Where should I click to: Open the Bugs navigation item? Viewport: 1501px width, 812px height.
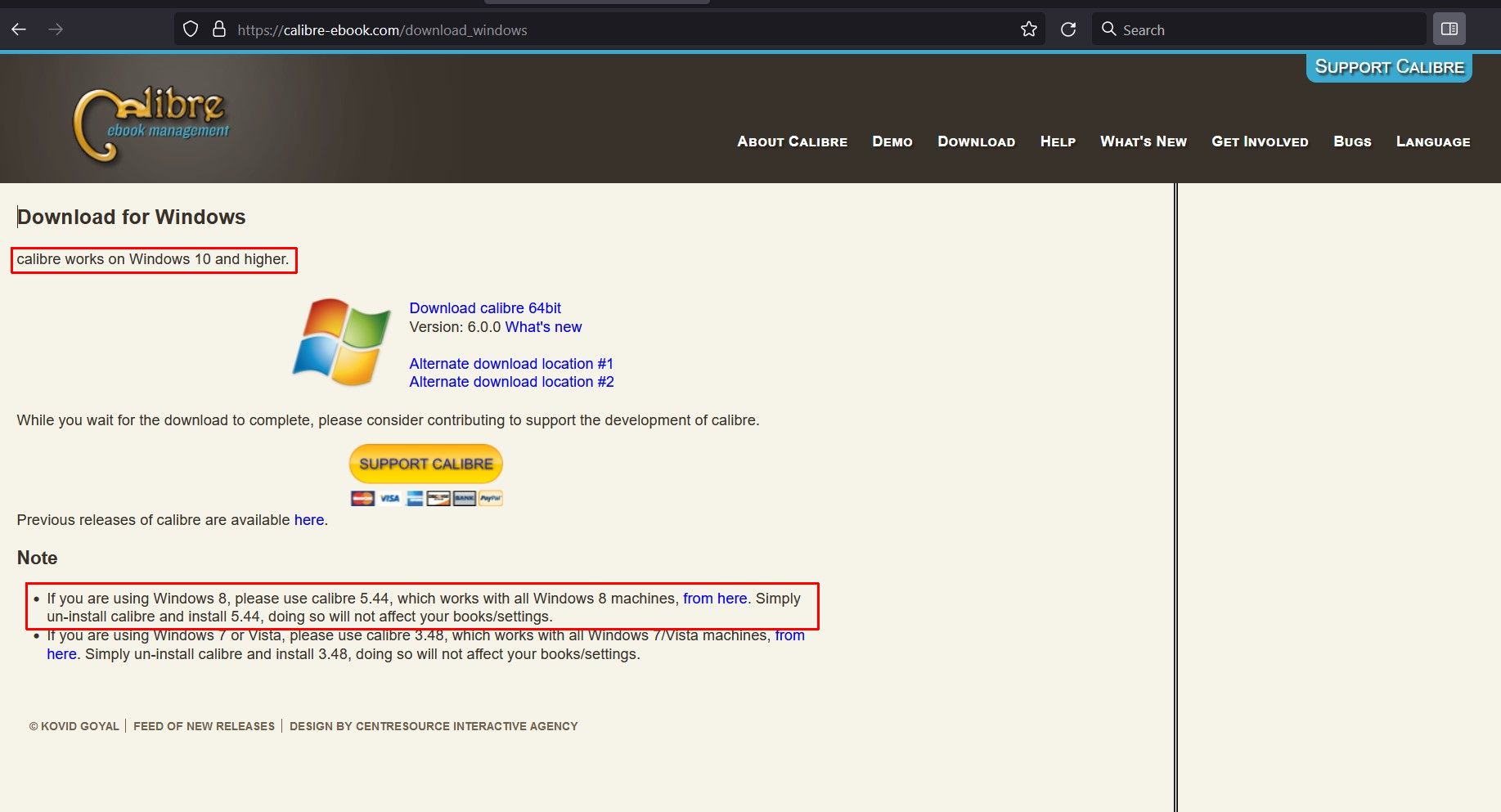pyautogui.click(x=1352, y=141)
